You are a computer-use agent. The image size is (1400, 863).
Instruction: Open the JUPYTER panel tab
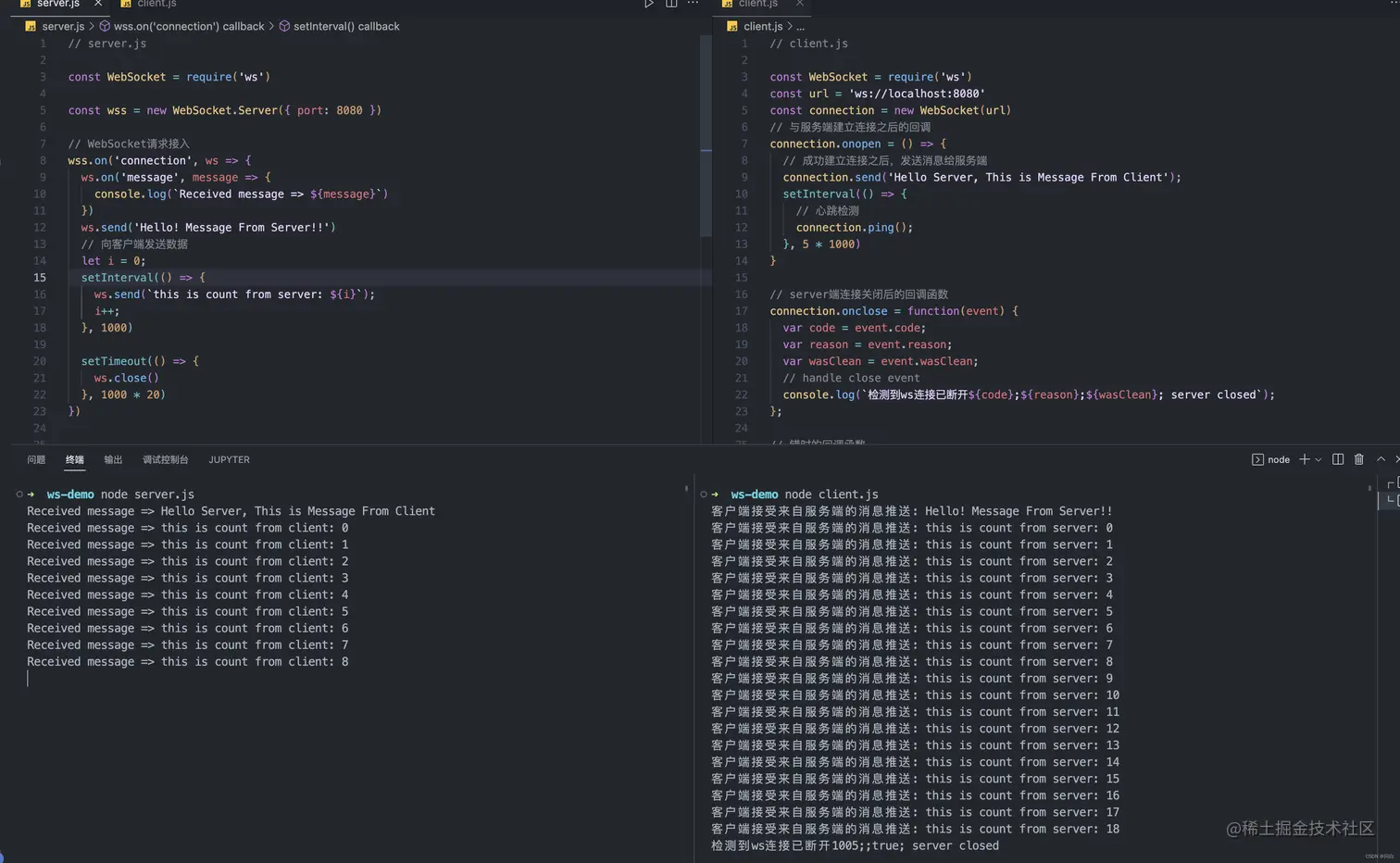click(x=229, y=459)
